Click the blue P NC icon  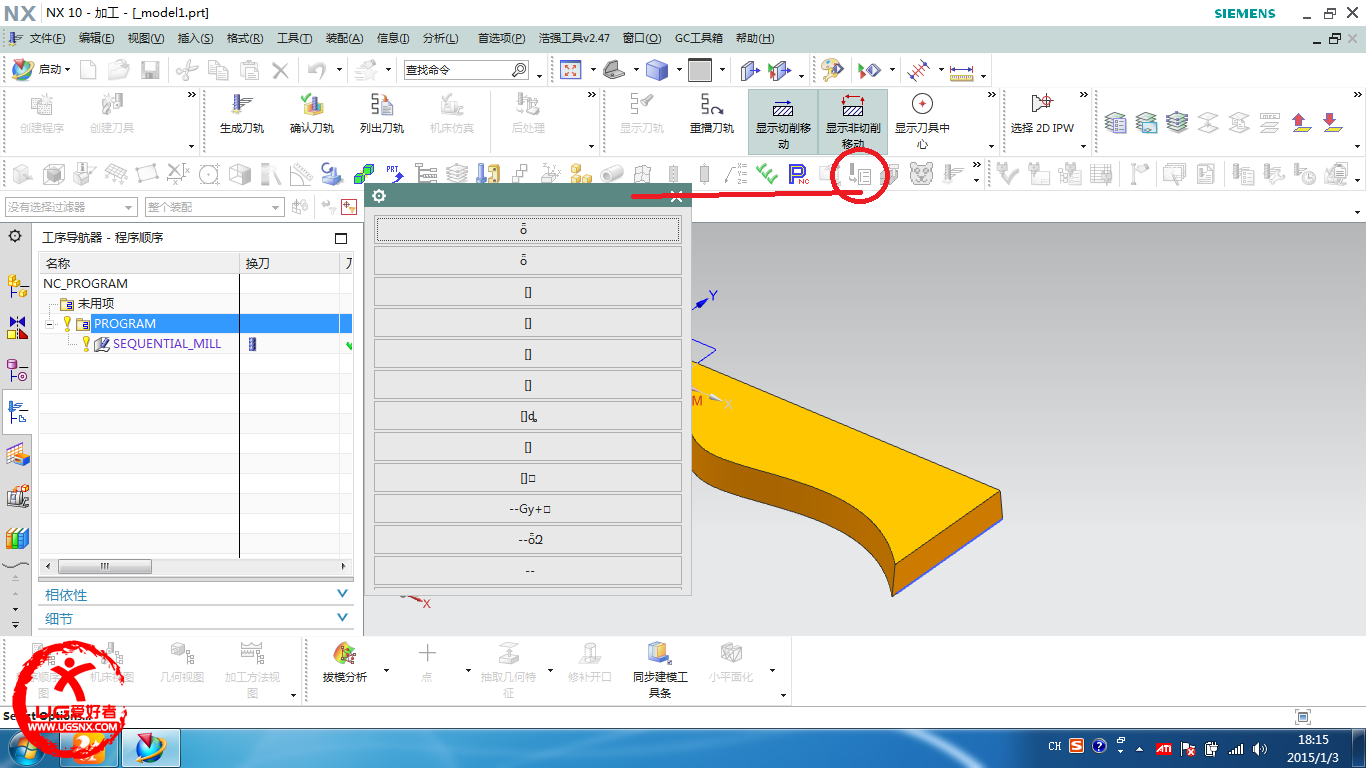tap(798, 175)
